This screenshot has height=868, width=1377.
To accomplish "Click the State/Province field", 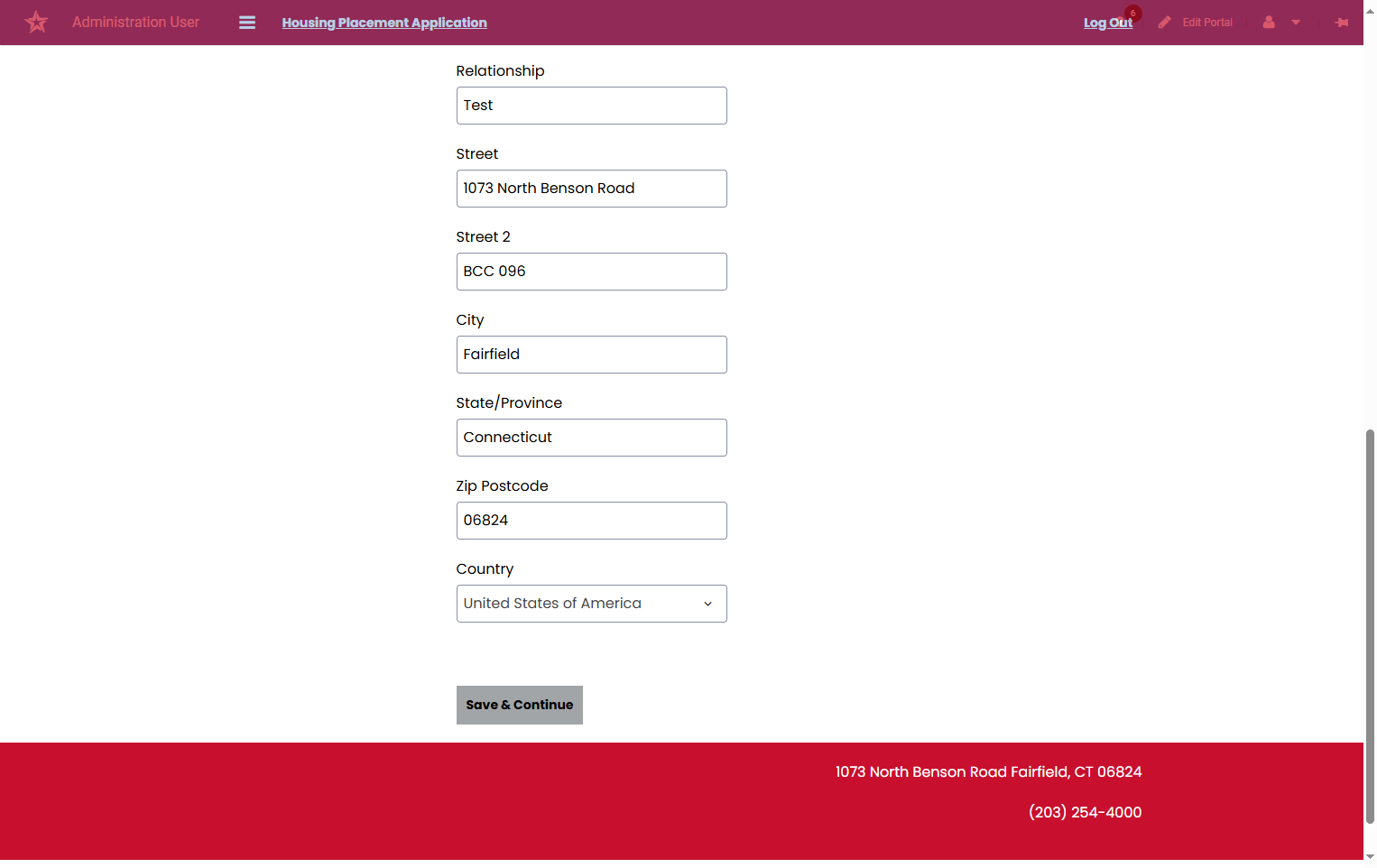I will tap(591, 438).
